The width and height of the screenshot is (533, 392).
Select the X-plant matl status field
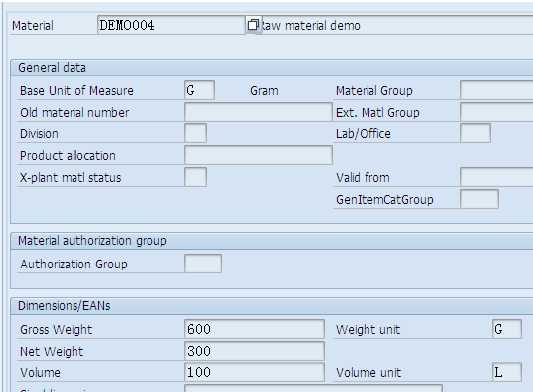coord(195,177)
